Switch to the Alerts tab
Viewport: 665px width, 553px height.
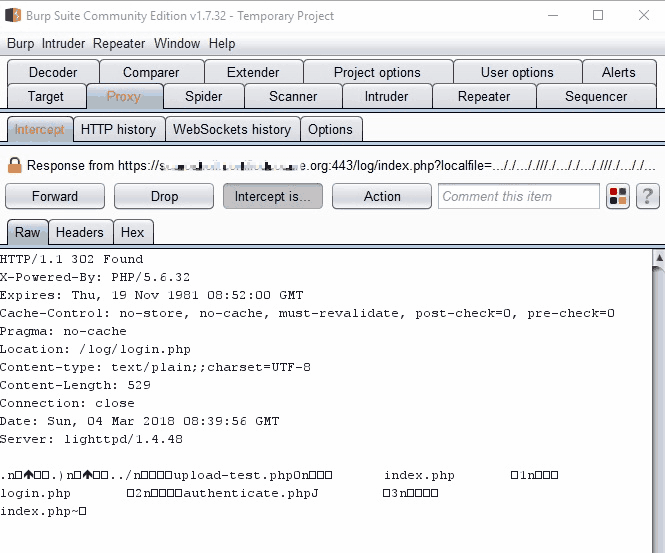click(619, 72)
